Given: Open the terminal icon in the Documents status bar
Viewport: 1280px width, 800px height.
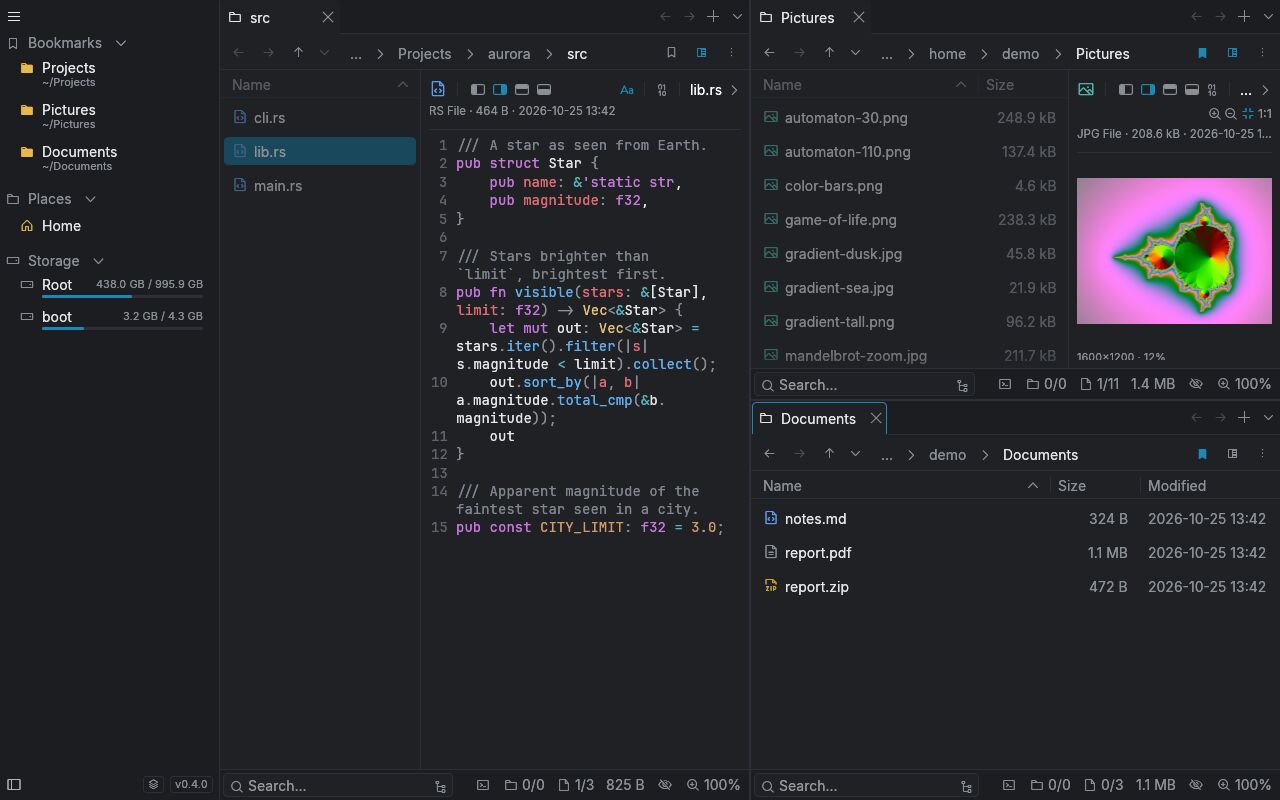Looking at the screenshot, I should (x=1009, y=786).
